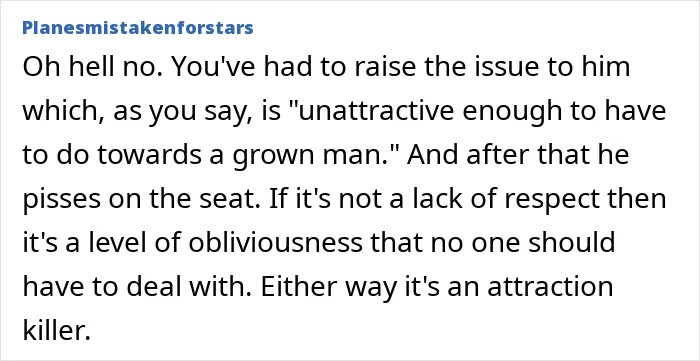Screen dimensions: 700x361
Task: Open the Planesmistakenforstars user profile link
Action: 138,28
